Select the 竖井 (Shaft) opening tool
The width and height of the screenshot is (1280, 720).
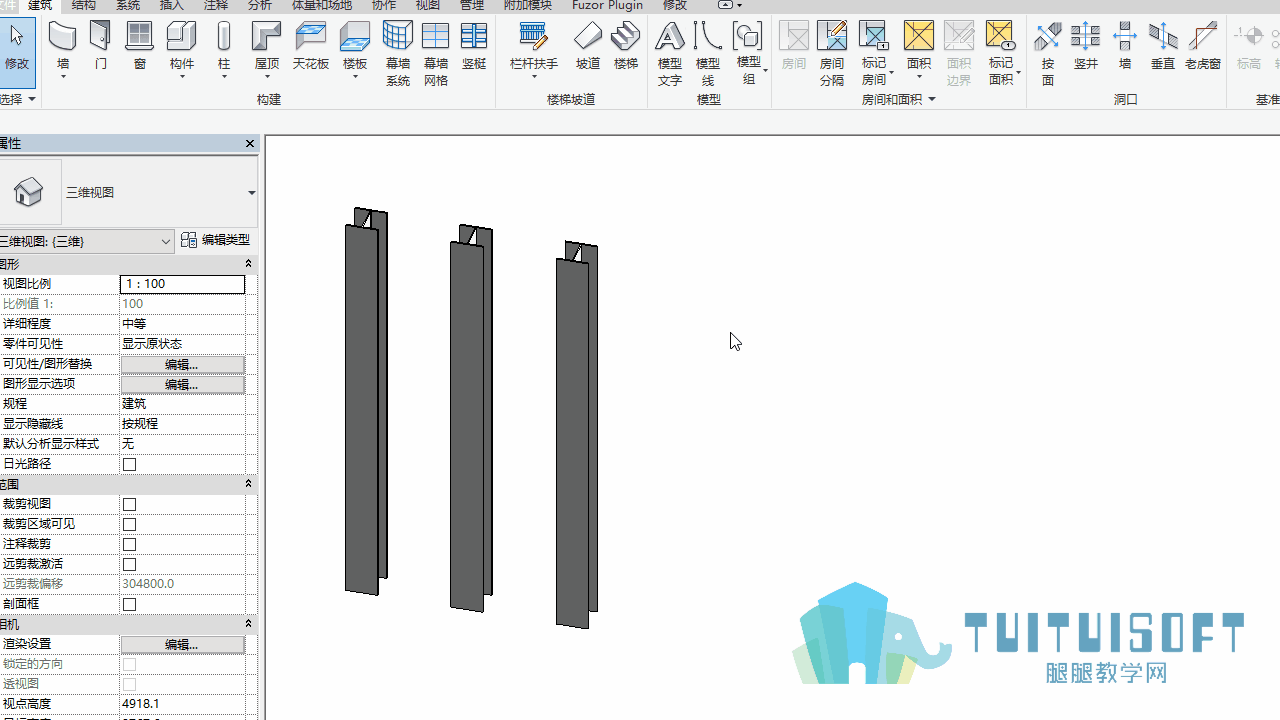pos(1086,48)
